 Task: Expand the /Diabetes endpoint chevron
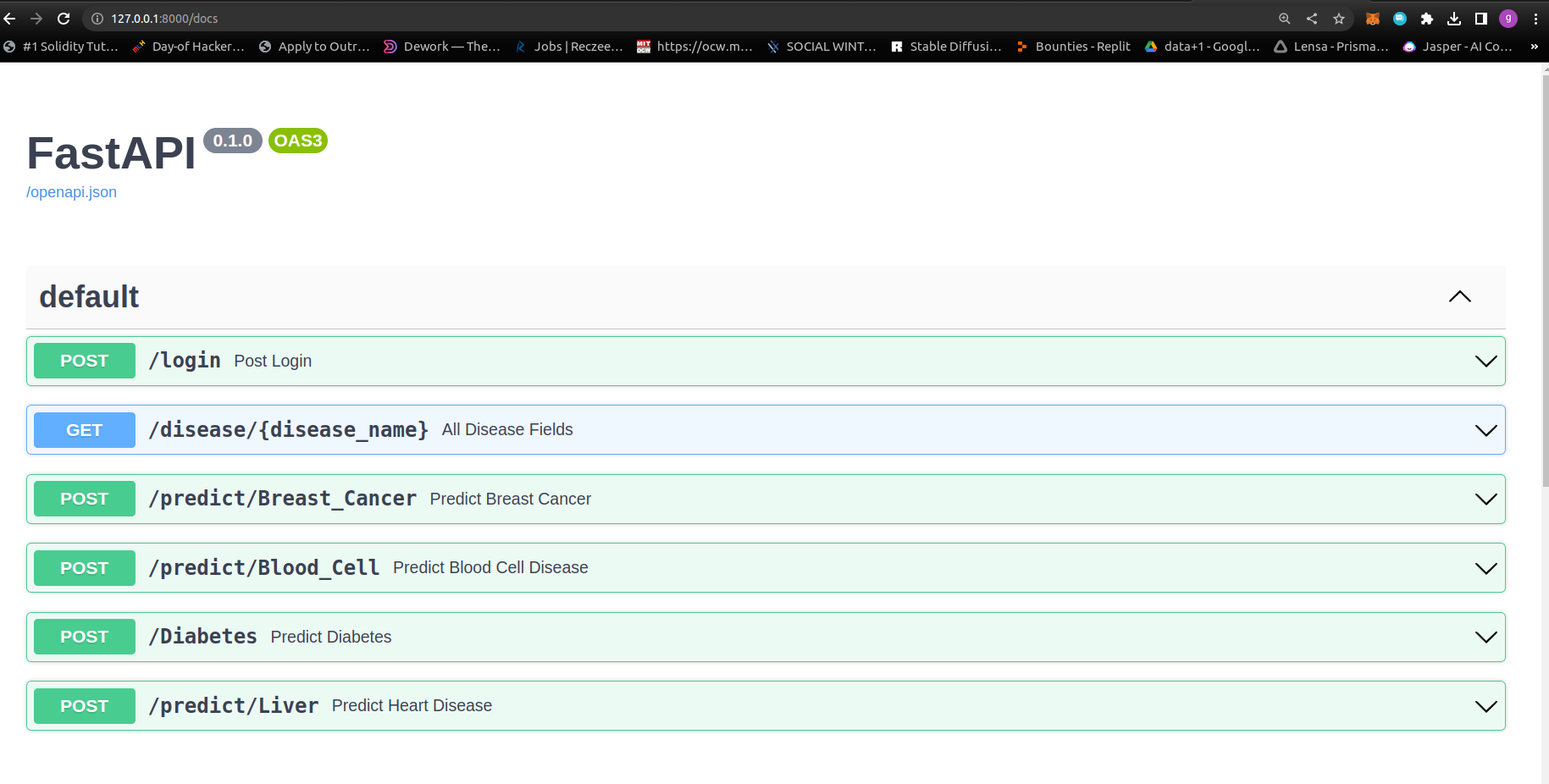(x=1485, y=638)
